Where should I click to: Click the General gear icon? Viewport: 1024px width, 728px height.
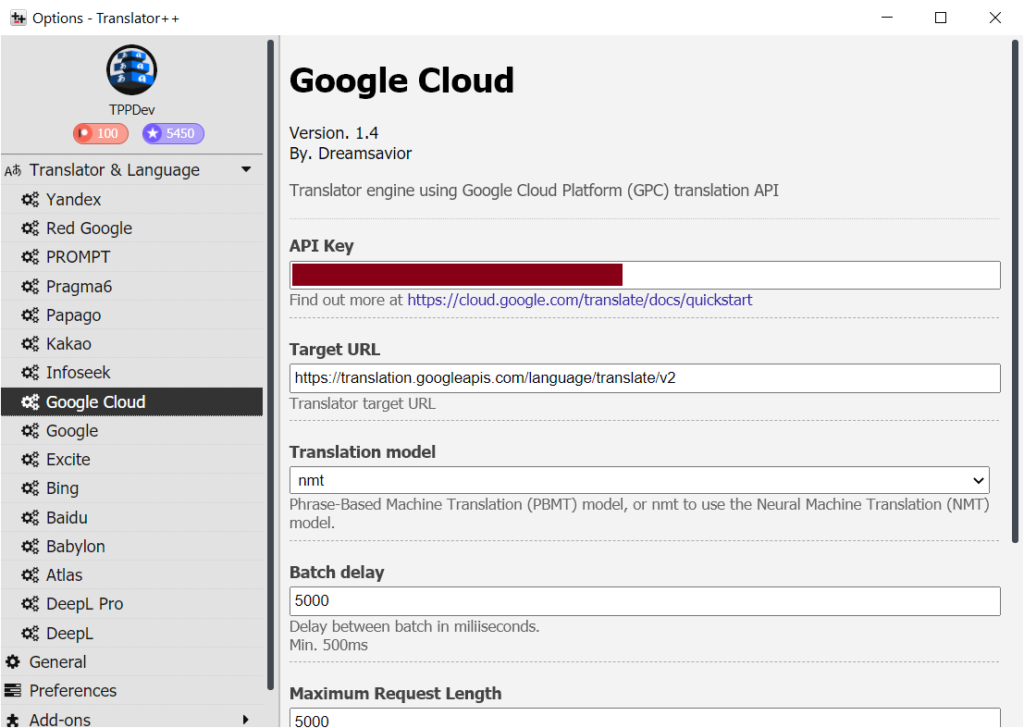point(12,662)
